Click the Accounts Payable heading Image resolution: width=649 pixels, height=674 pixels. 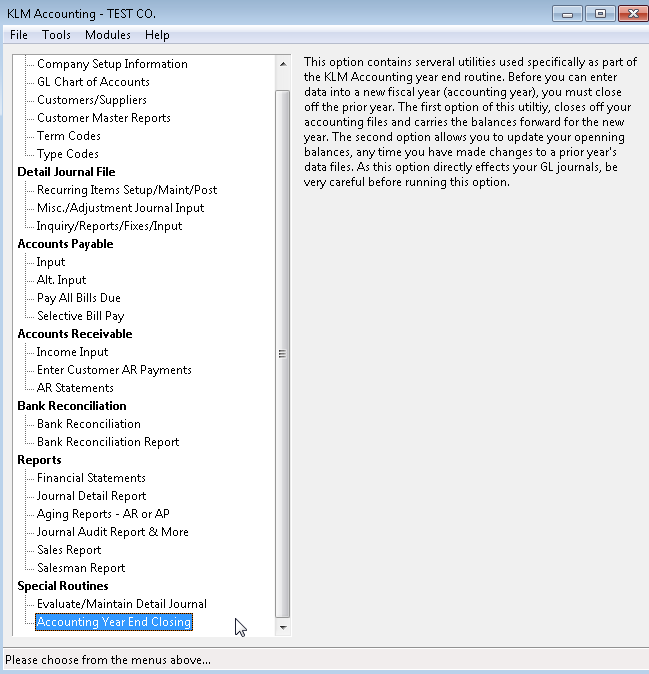[x=65, y=244]
